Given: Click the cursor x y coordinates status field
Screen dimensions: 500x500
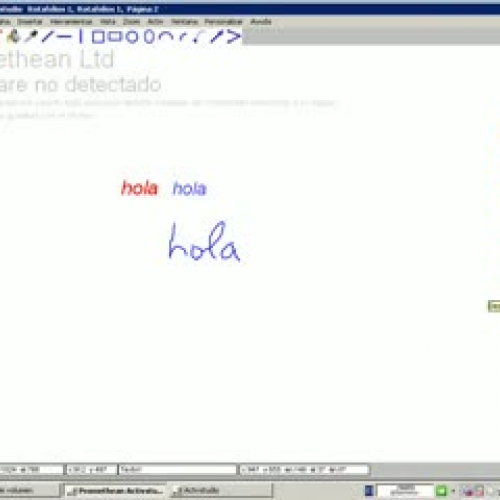Looking at the screenshot, I should pos(92,470).
